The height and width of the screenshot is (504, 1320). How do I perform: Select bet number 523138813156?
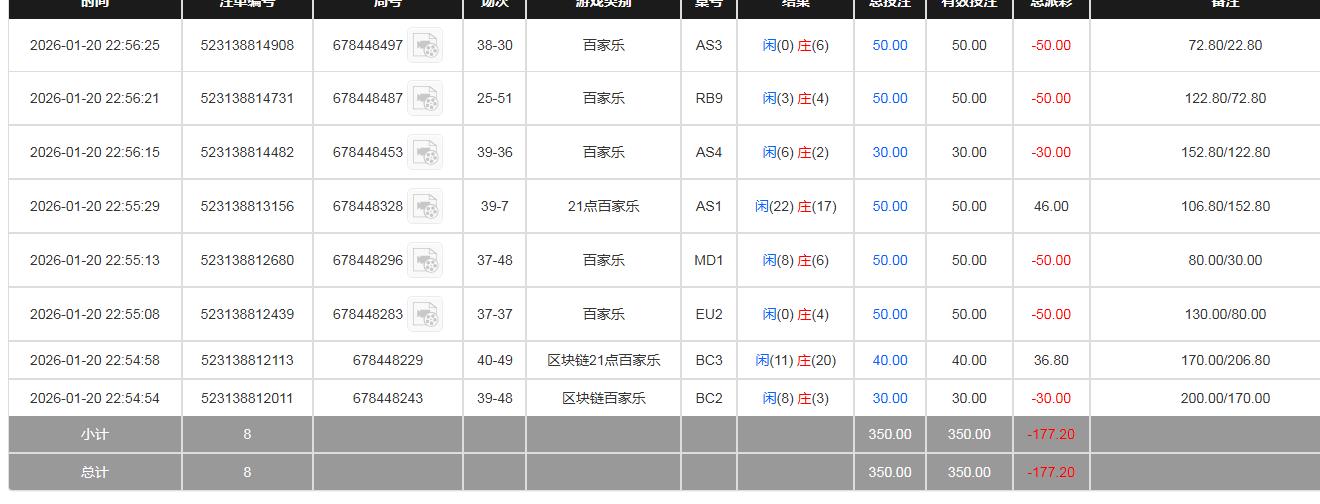247,206
